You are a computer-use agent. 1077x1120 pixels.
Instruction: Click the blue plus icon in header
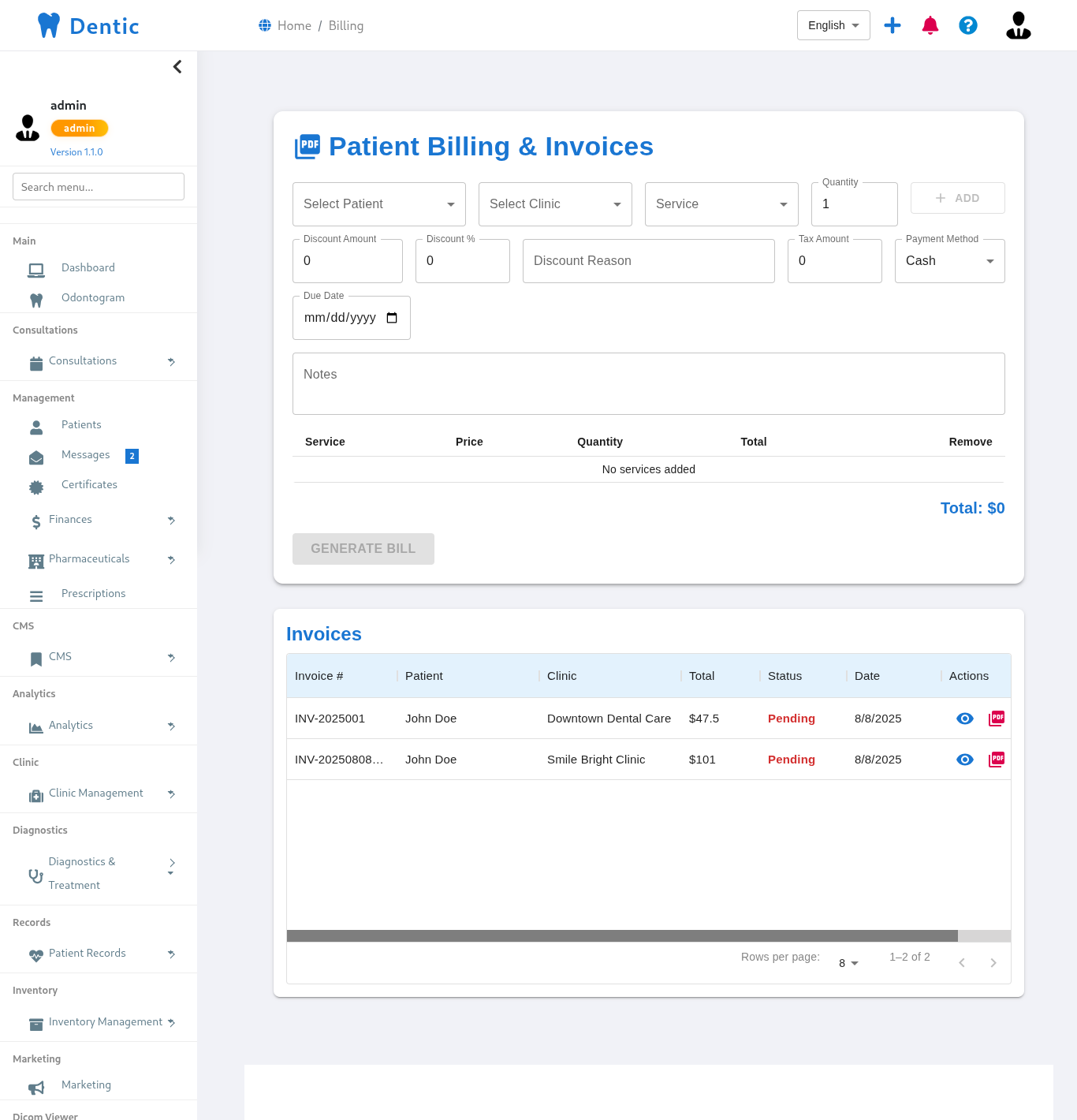point(893,25)
